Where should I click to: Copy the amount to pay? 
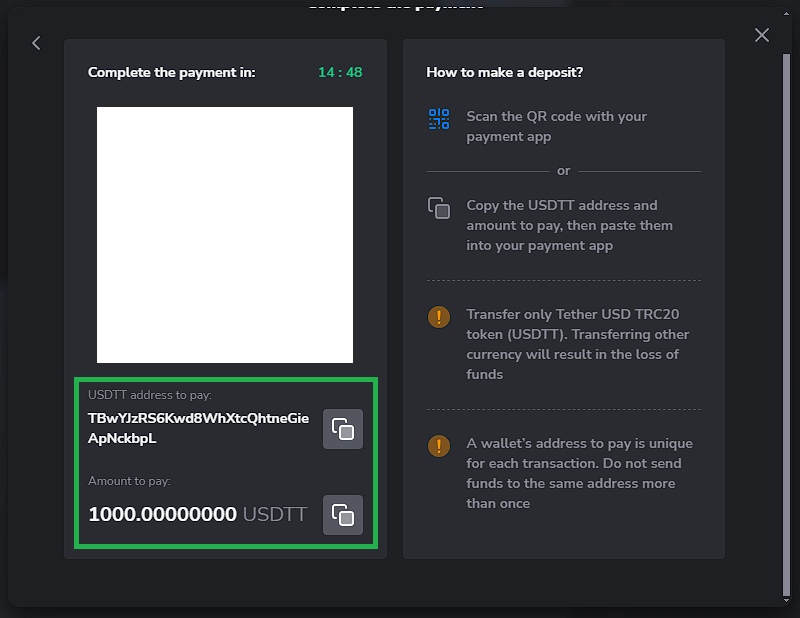click(342, 515)
